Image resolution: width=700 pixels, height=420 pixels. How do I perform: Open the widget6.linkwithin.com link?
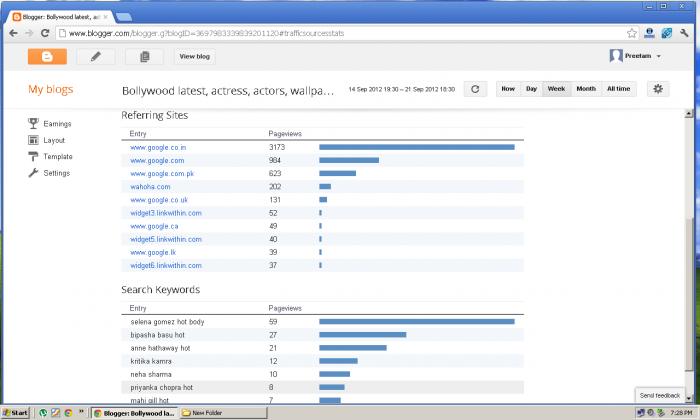(x=166, y=266)
